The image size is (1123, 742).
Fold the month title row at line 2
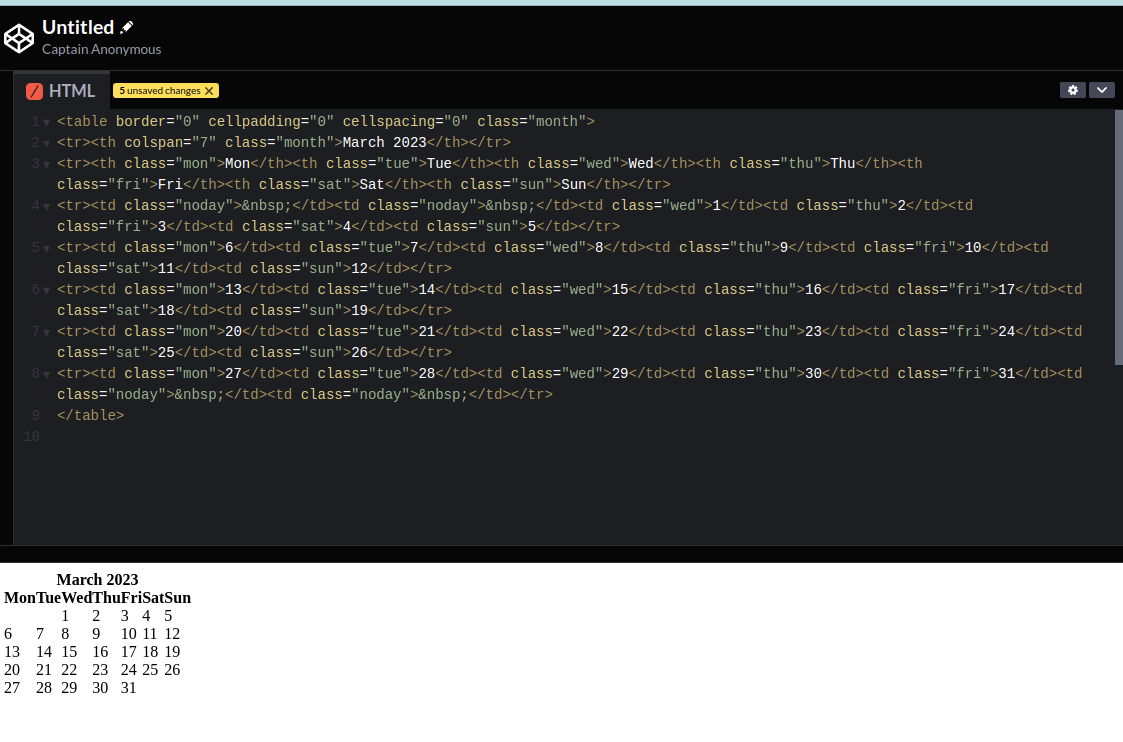pos(47,144)
